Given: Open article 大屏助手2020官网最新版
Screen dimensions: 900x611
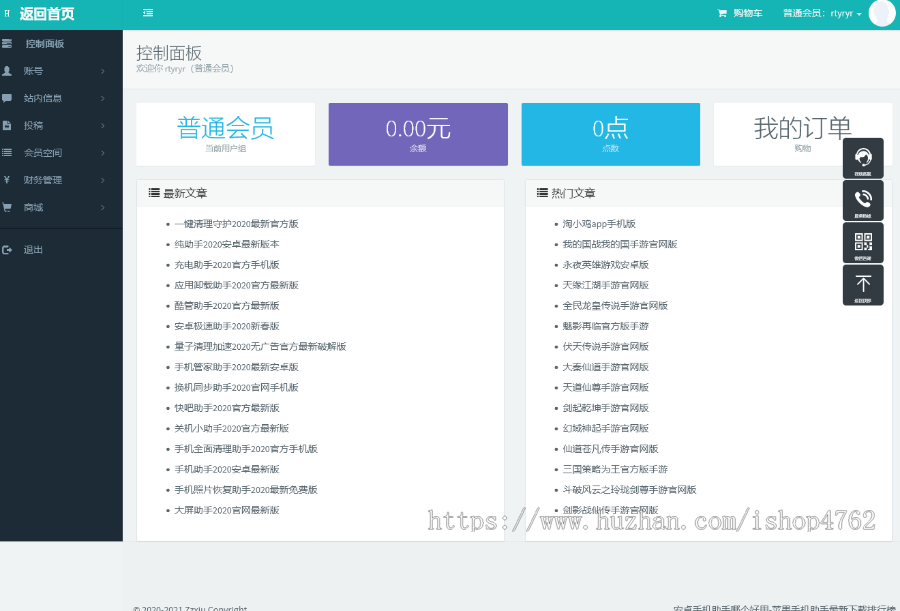Looking at the screenshot, I should (x=227, y=510).
